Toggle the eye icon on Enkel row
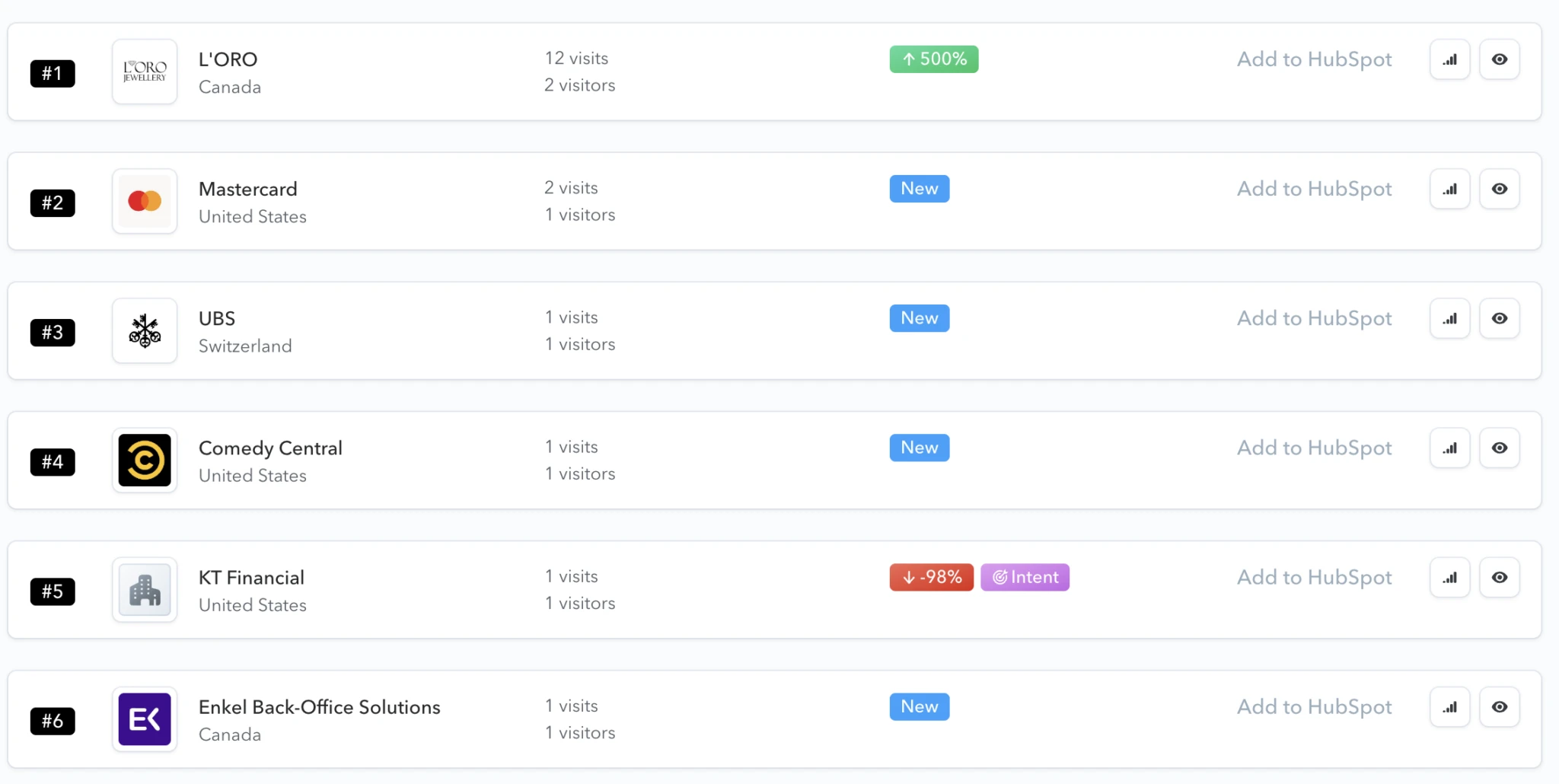 click(x=1500, y=706)
